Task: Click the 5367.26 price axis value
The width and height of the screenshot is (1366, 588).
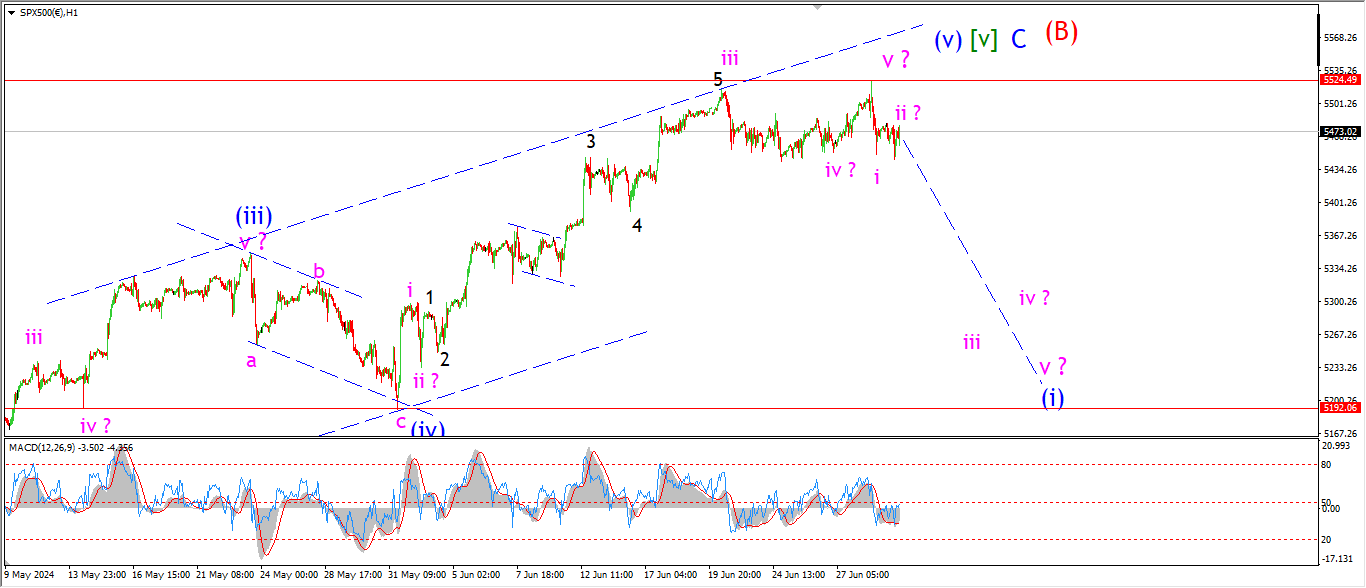Action: pyautogui.click(x=1339, y=236)
